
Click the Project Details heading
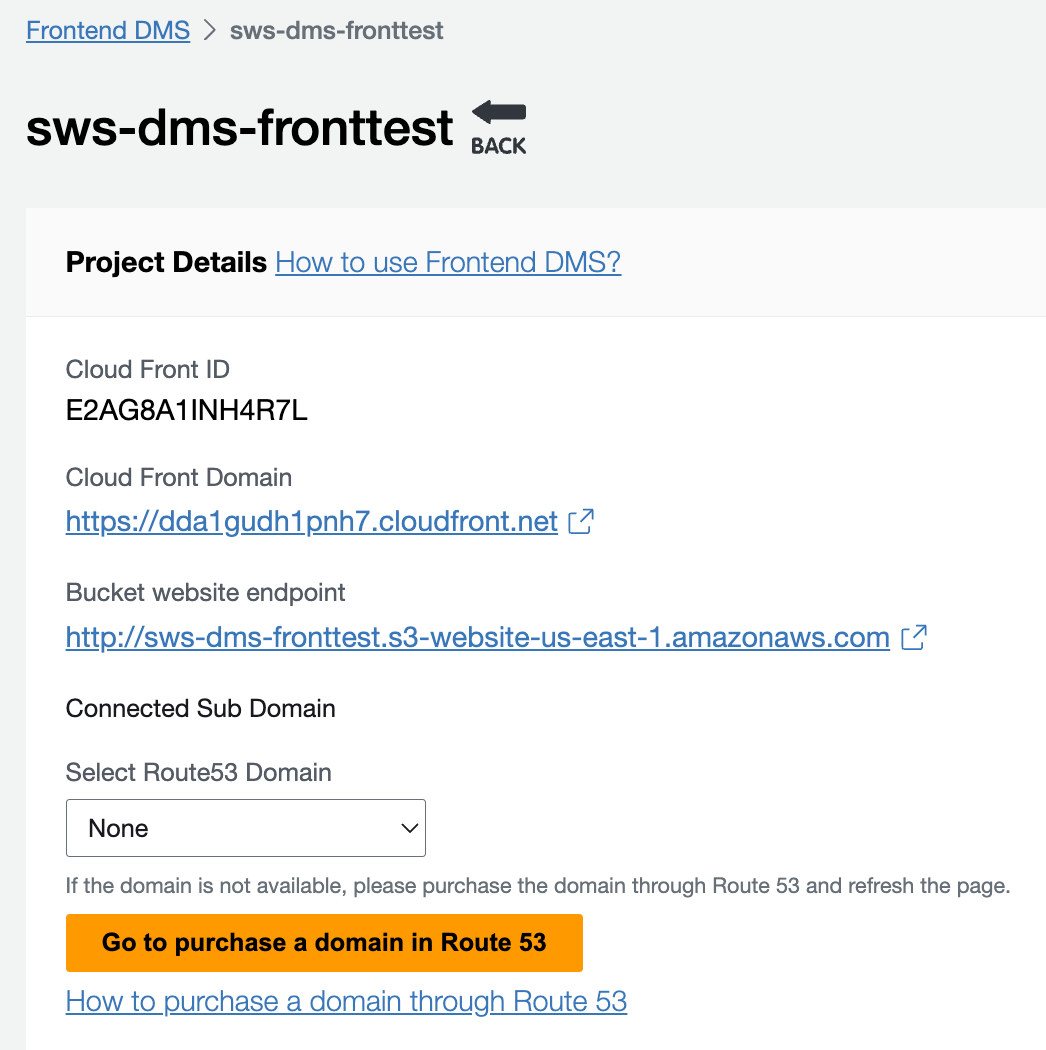pyautogui.click(x=166, y=262)
